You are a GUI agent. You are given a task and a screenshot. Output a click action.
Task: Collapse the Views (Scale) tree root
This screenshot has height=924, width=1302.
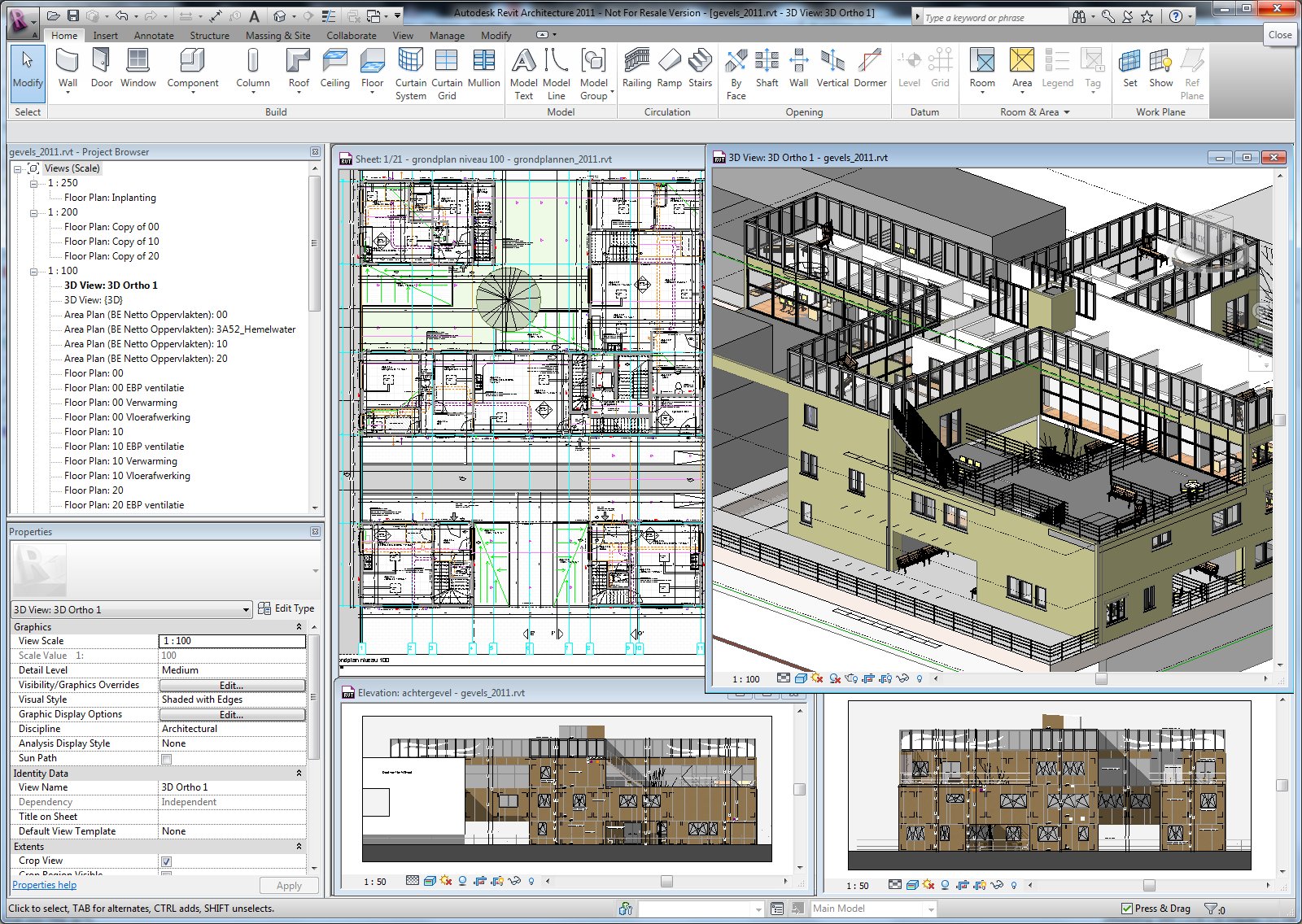point(18,168)
